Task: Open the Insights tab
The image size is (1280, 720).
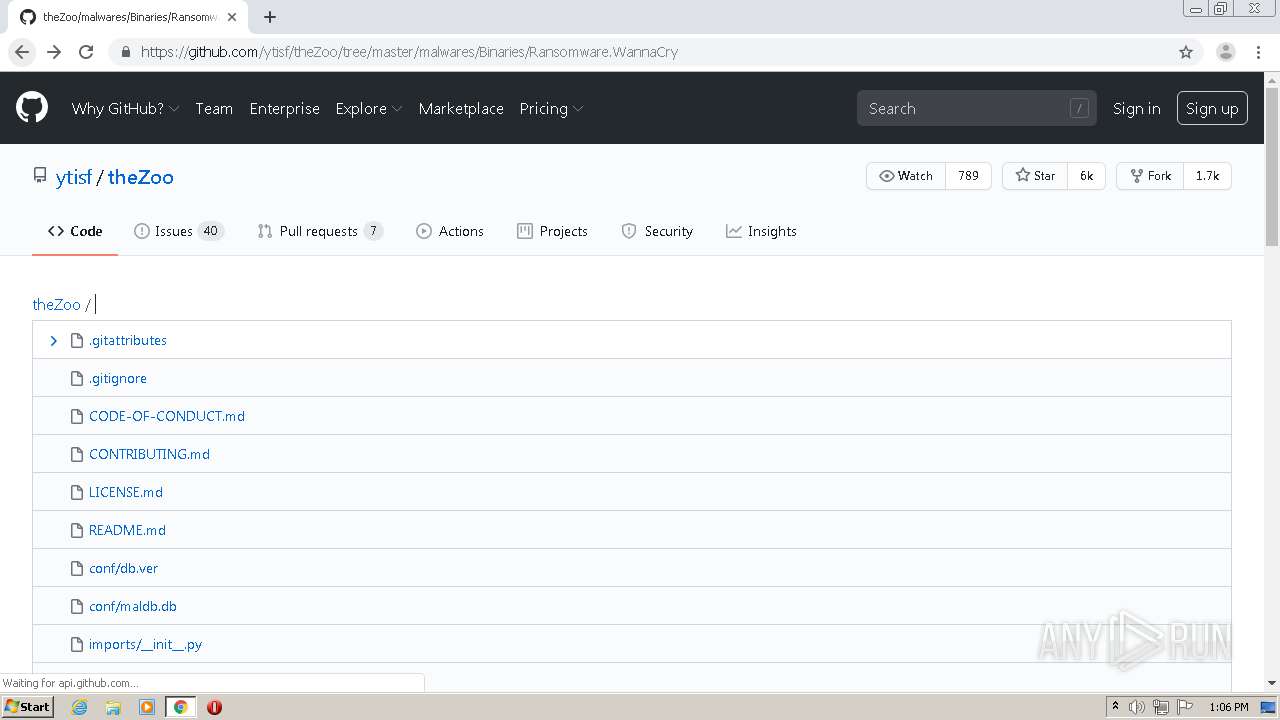Action: 761,231
